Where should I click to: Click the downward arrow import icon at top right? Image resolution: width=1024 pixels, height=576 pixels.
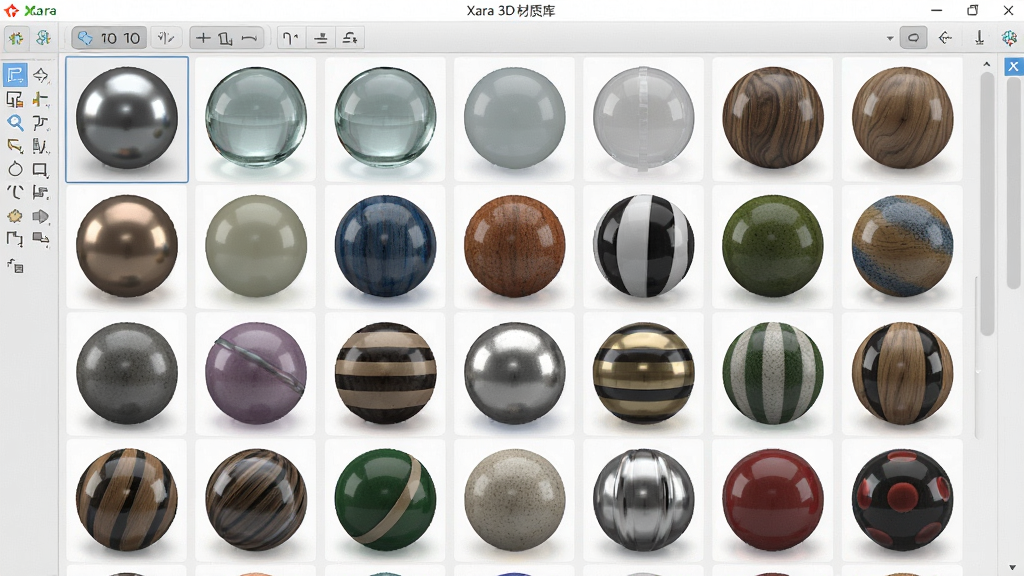(x=980, y=38)
